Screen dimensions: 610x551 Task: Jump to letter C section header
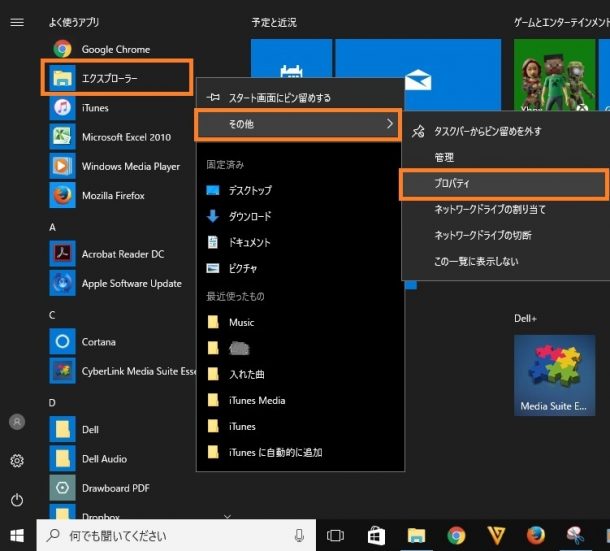coord(52,315)
